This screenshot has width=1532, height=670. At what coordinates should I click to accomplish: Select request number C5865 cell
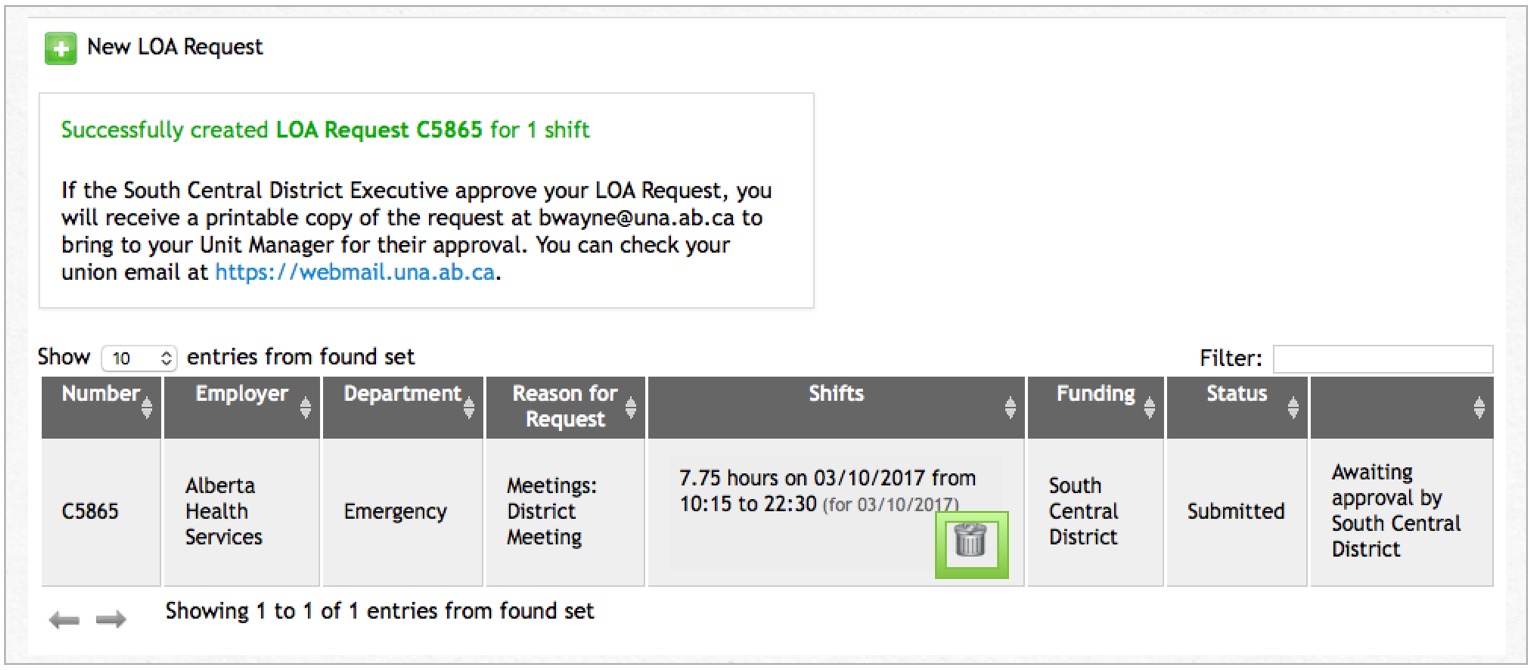pos(90,512)
